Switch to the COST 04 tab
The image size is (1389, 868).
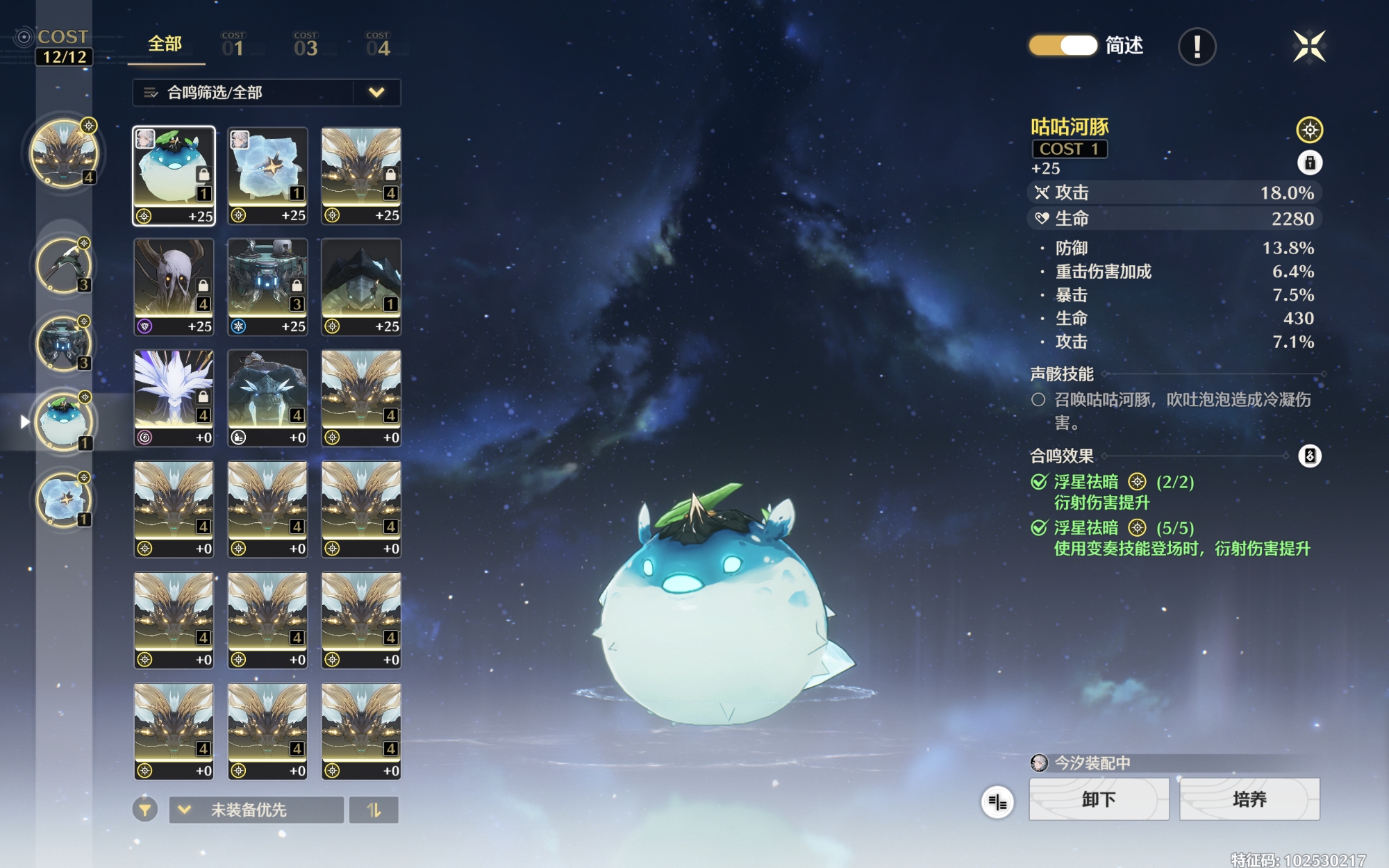[x=378, y=44]
